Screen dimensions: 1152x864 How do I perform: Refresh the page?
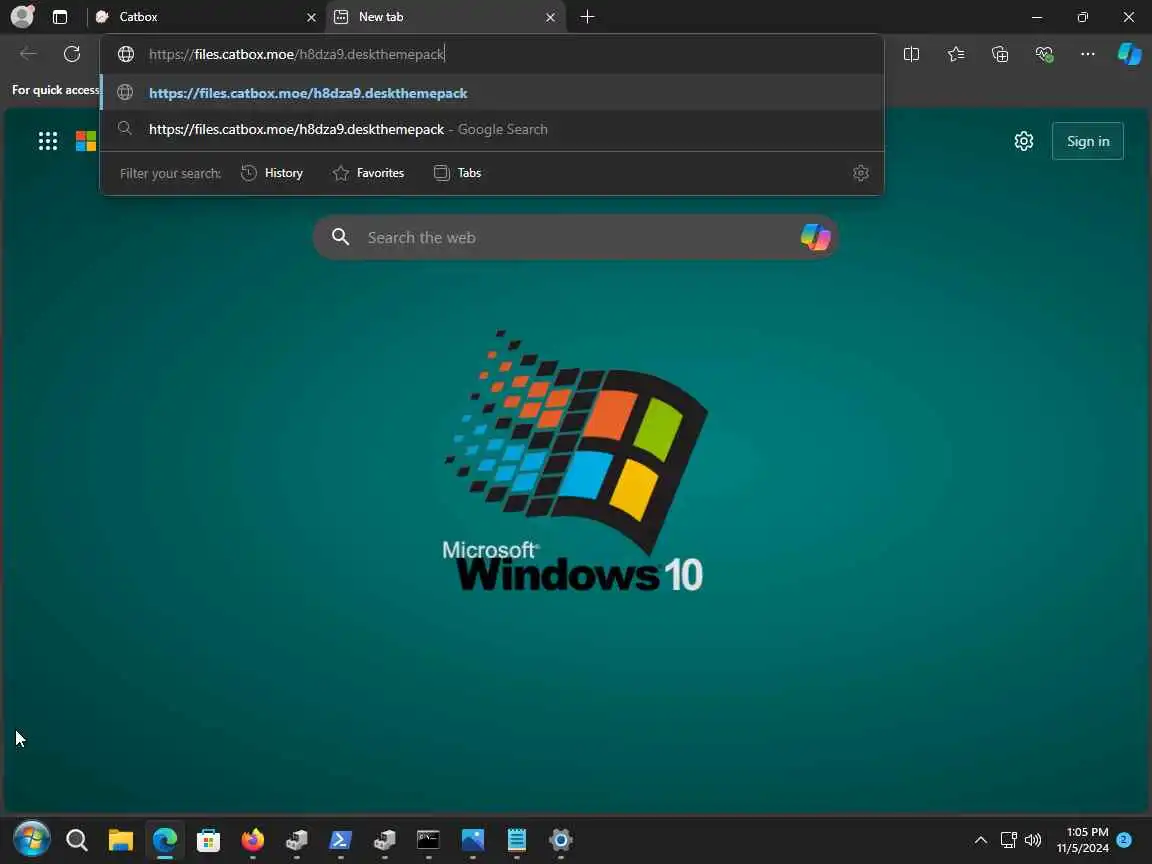[x=72, y=54]
